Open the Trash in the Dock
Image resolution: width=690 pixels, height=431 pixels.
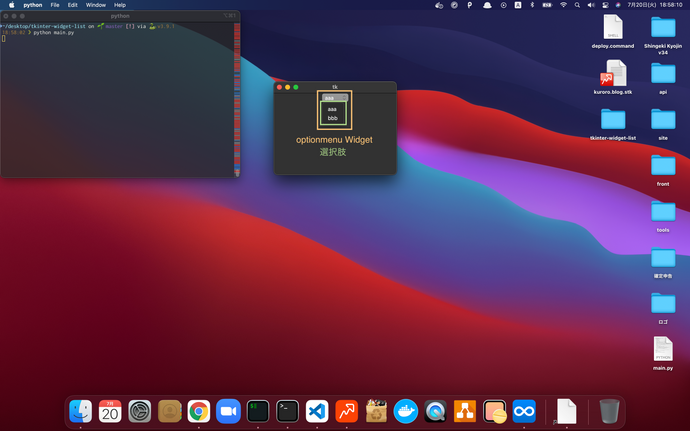(609, 411)
